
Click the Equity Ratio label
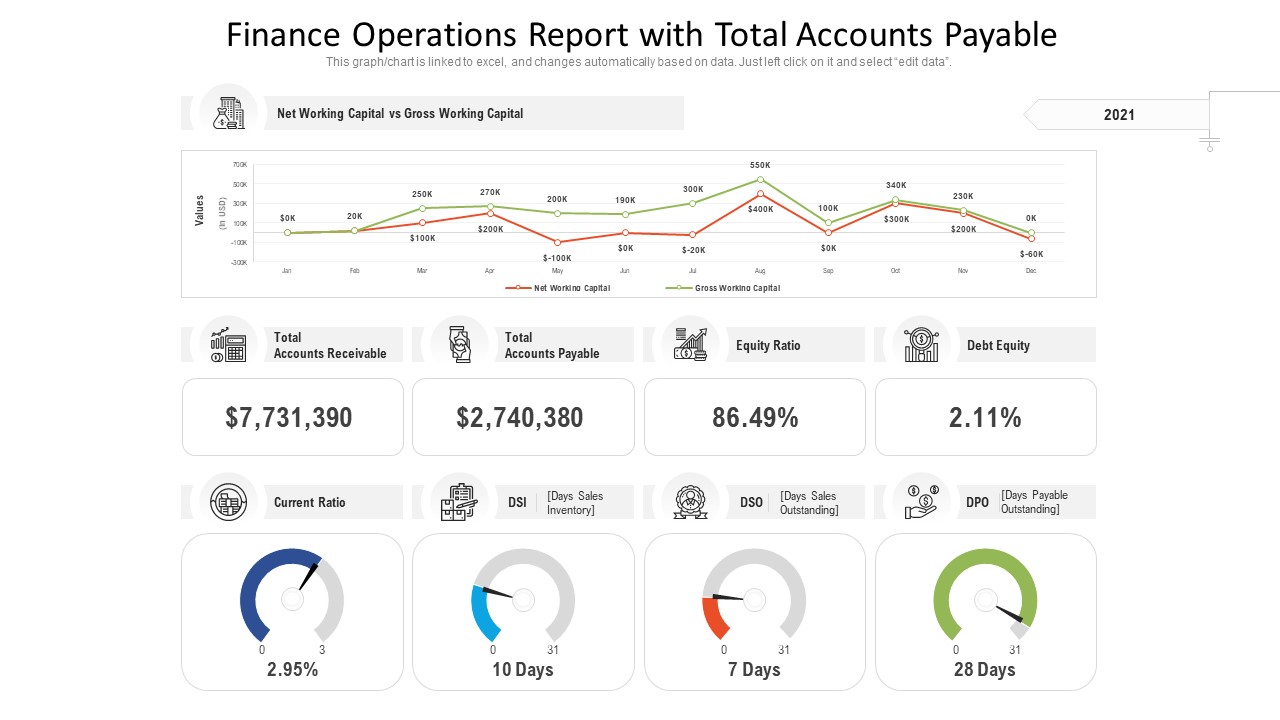[768, 345]
